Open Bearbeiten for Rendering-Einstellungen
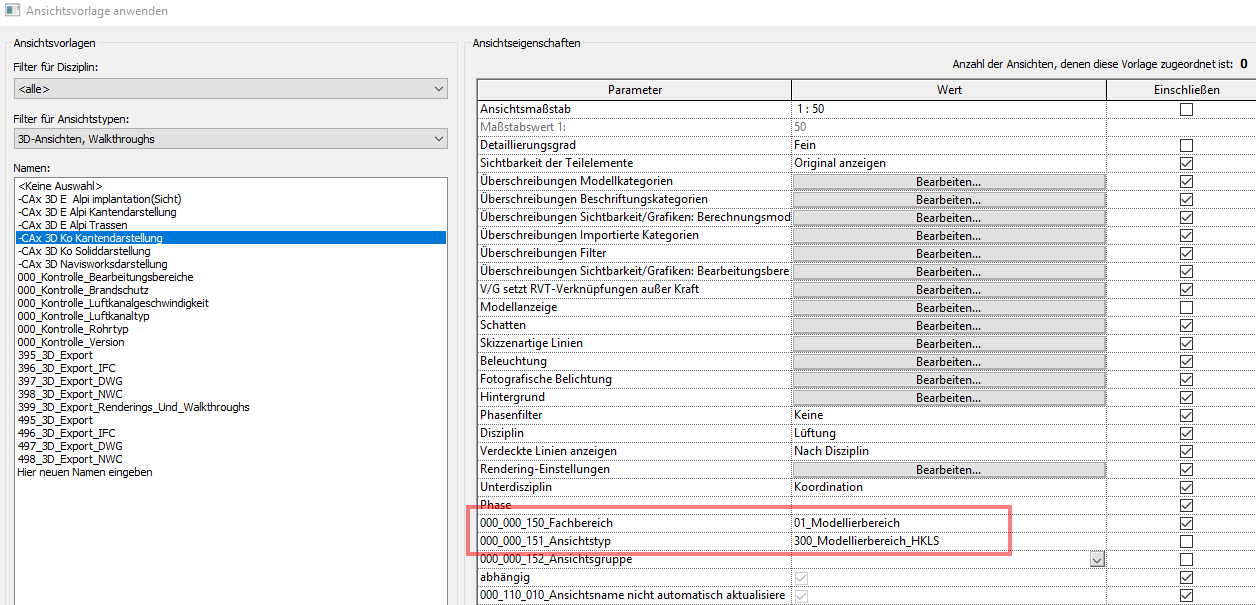 pos(948,469)
